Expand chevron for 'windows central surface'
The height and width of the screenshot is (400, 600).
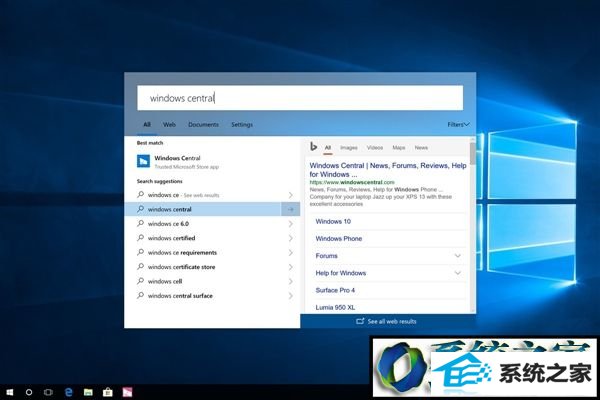pyautogui.click(x=290, y=296)
